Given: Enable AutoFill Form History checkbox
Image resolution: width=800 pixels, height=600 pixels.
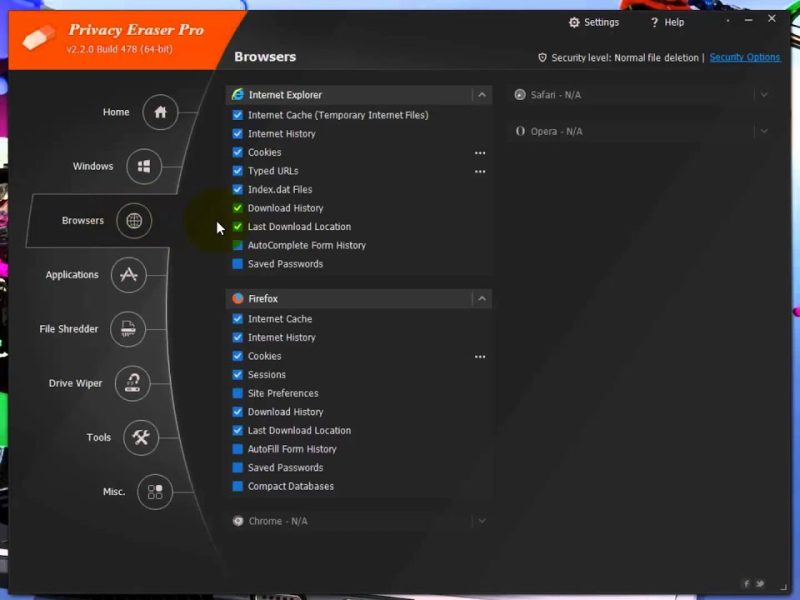Looking at the screenshot, I should (x=237, y=449).
